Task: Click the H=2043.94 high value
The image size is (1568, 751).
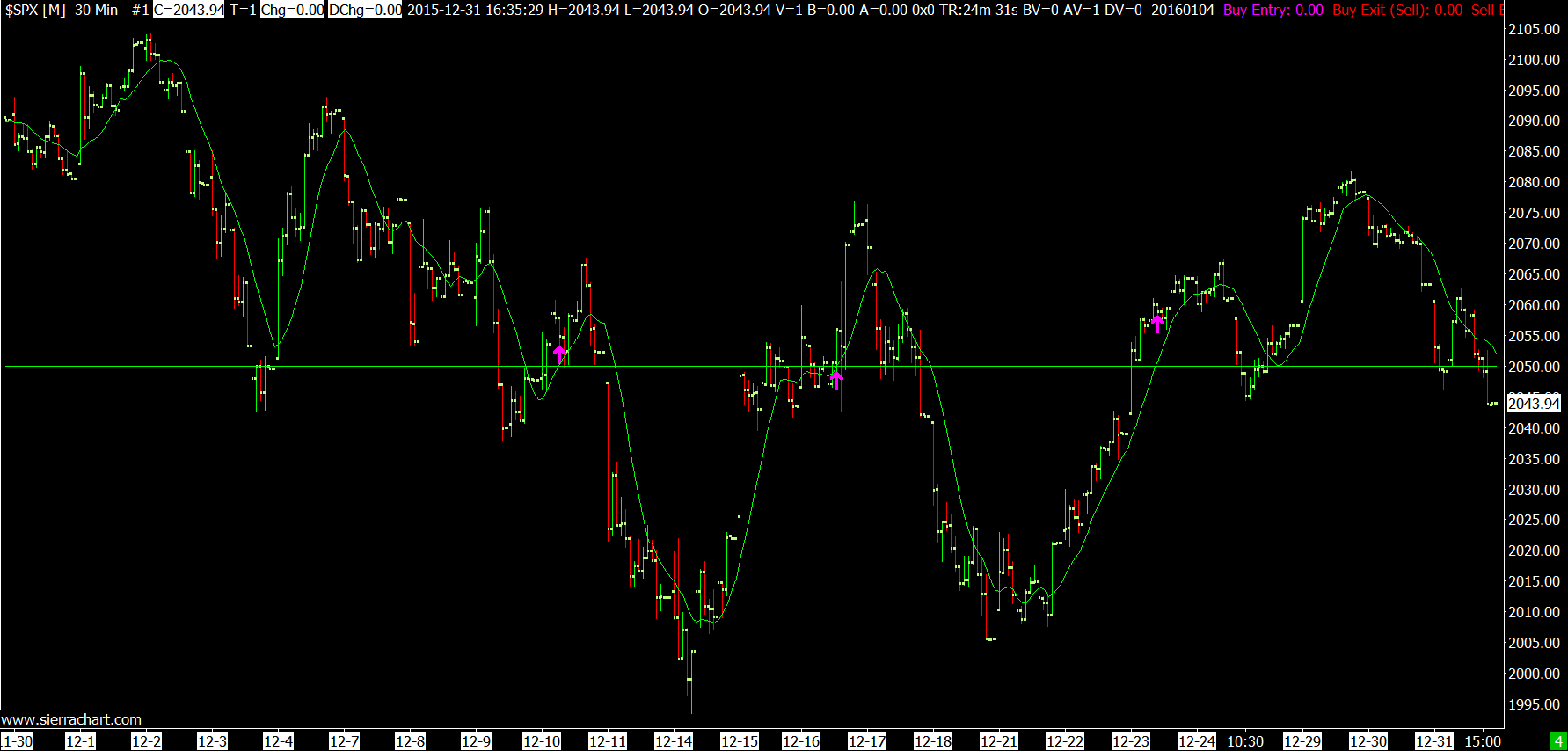Action: pos(584,10)
